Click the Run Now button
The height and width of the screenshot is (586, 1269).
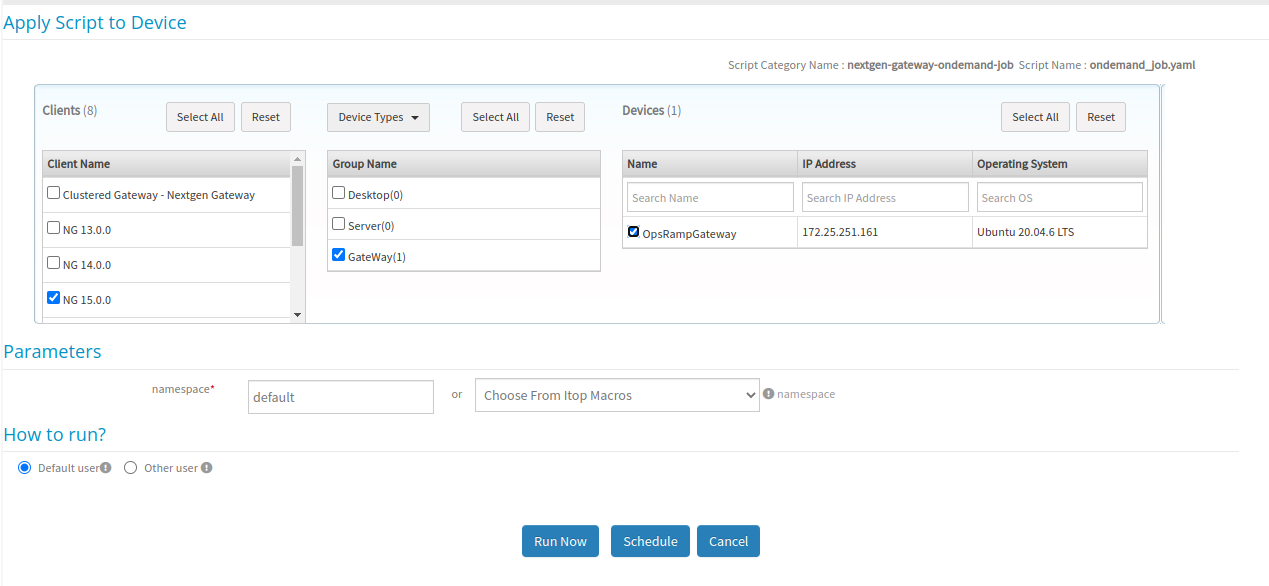(x=560, y=541)
